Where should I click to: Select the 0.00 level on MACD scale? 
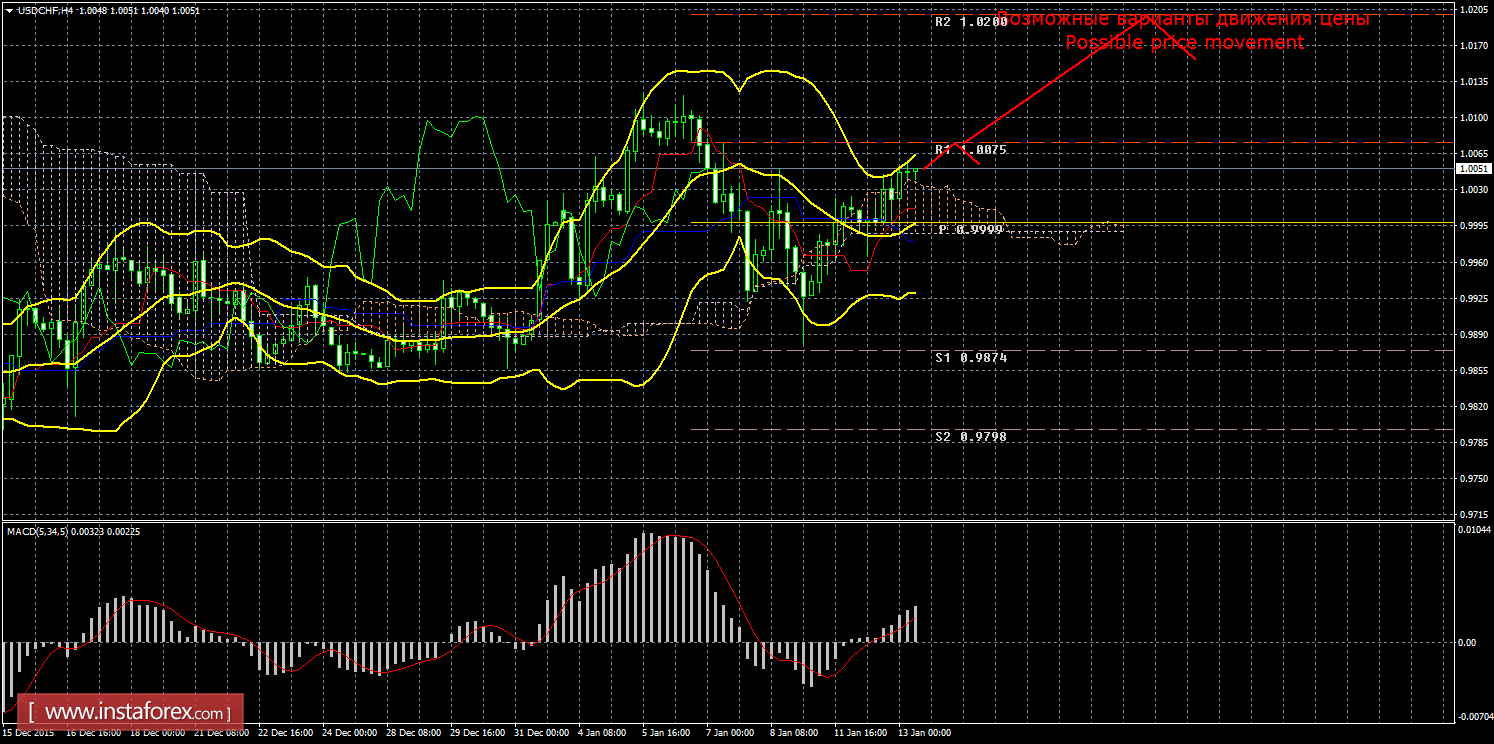point(1468,643)
